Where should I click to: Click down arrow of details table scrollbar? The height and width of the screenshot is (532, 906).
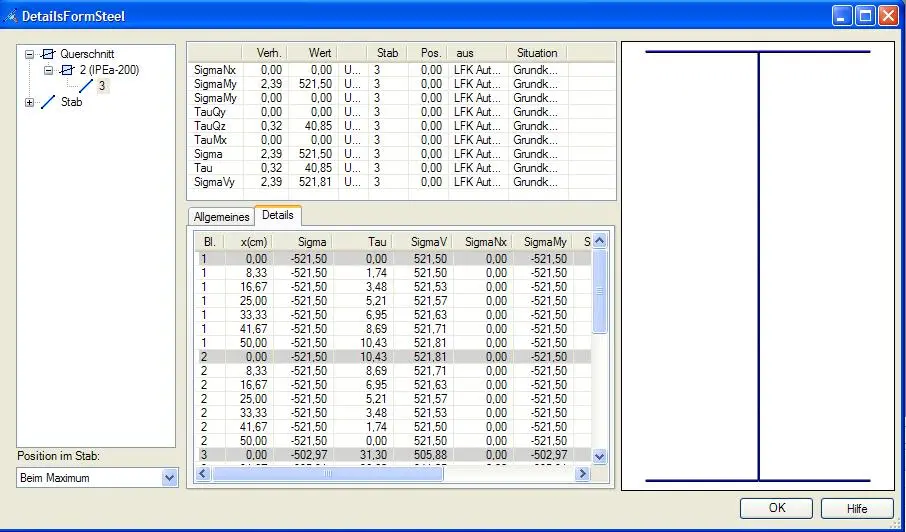(x=600, y=456)
